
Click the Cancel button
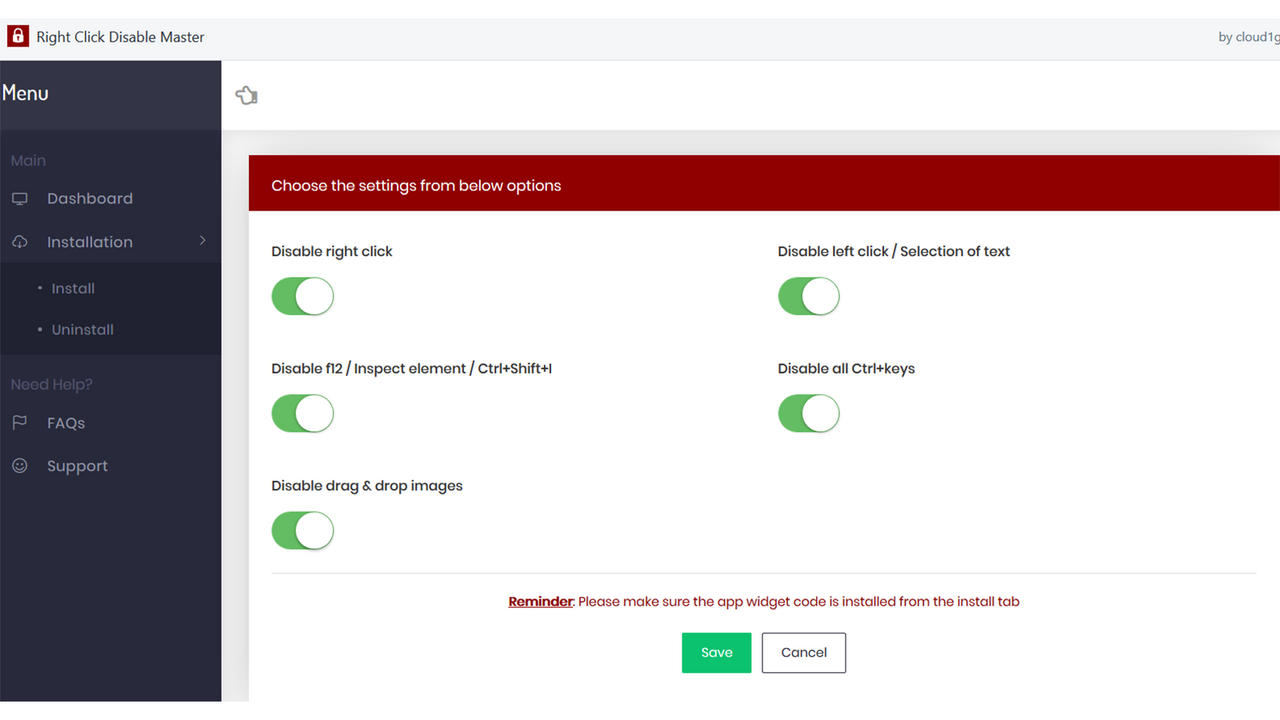point(804,653)
